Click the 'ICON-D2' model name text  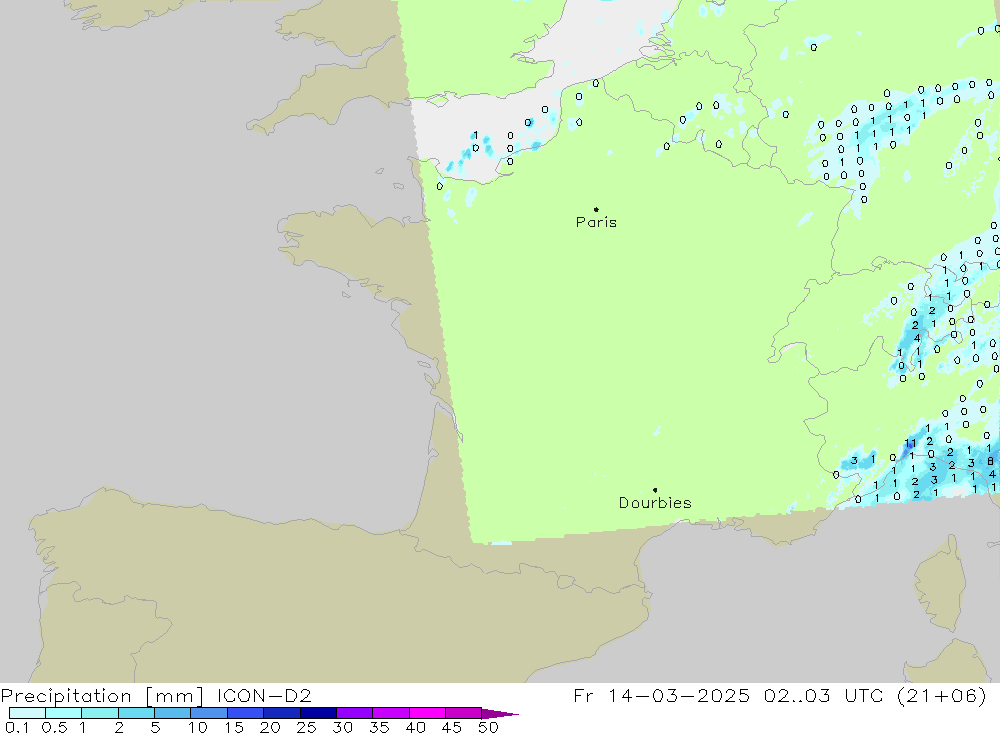(264, 695)
